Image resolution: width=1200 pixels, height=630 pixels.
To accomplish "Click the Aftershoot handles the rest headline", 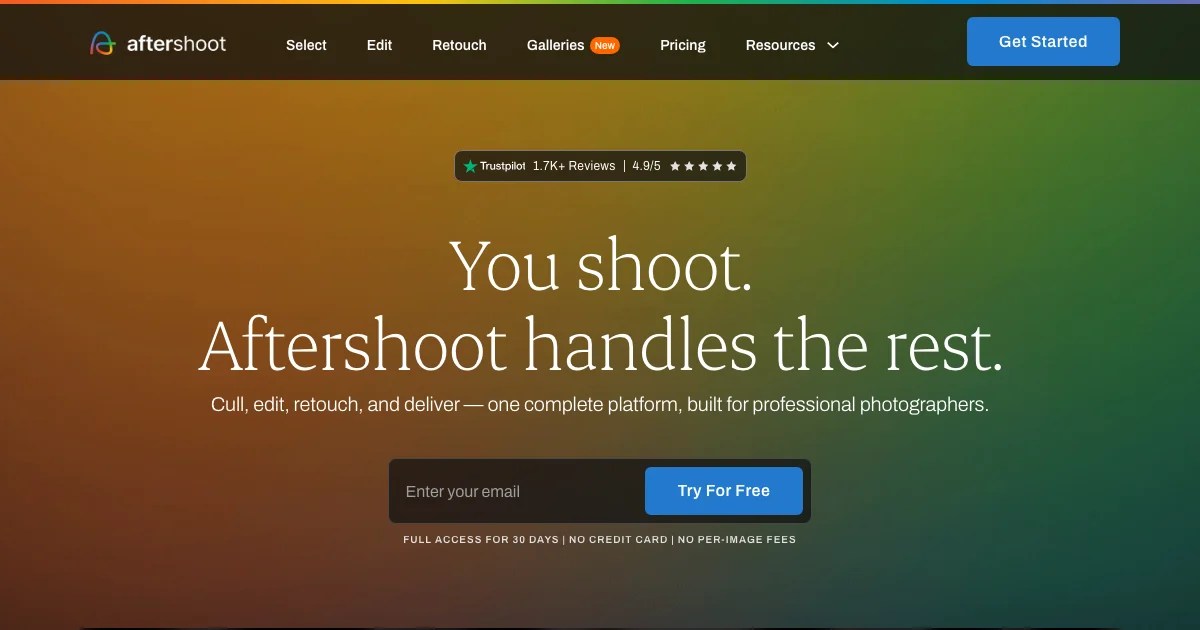I will [x=600, y=345].
